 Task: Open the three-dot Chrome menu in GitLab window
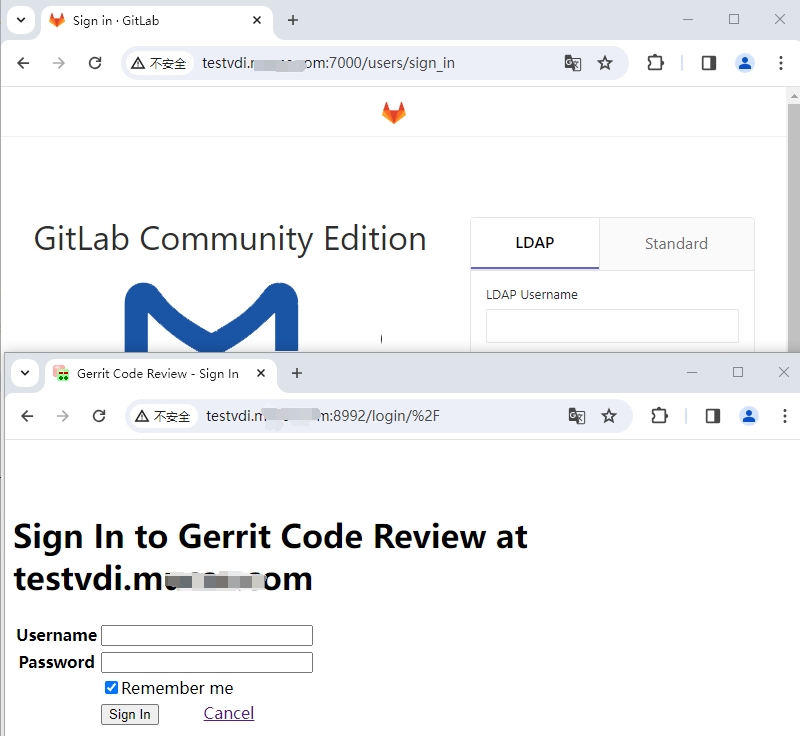point(781,63)
